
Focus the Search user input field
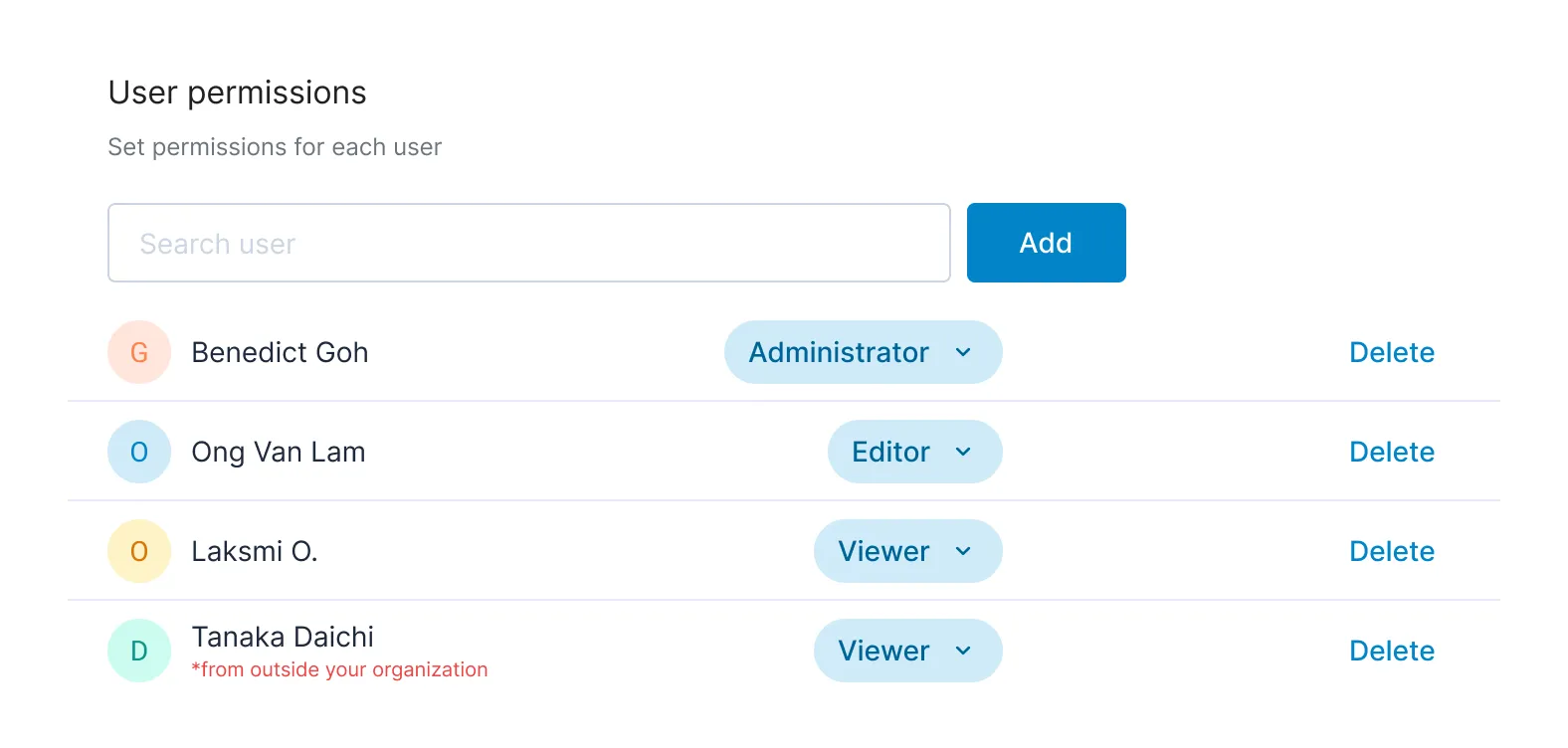[x=529, y=243]
